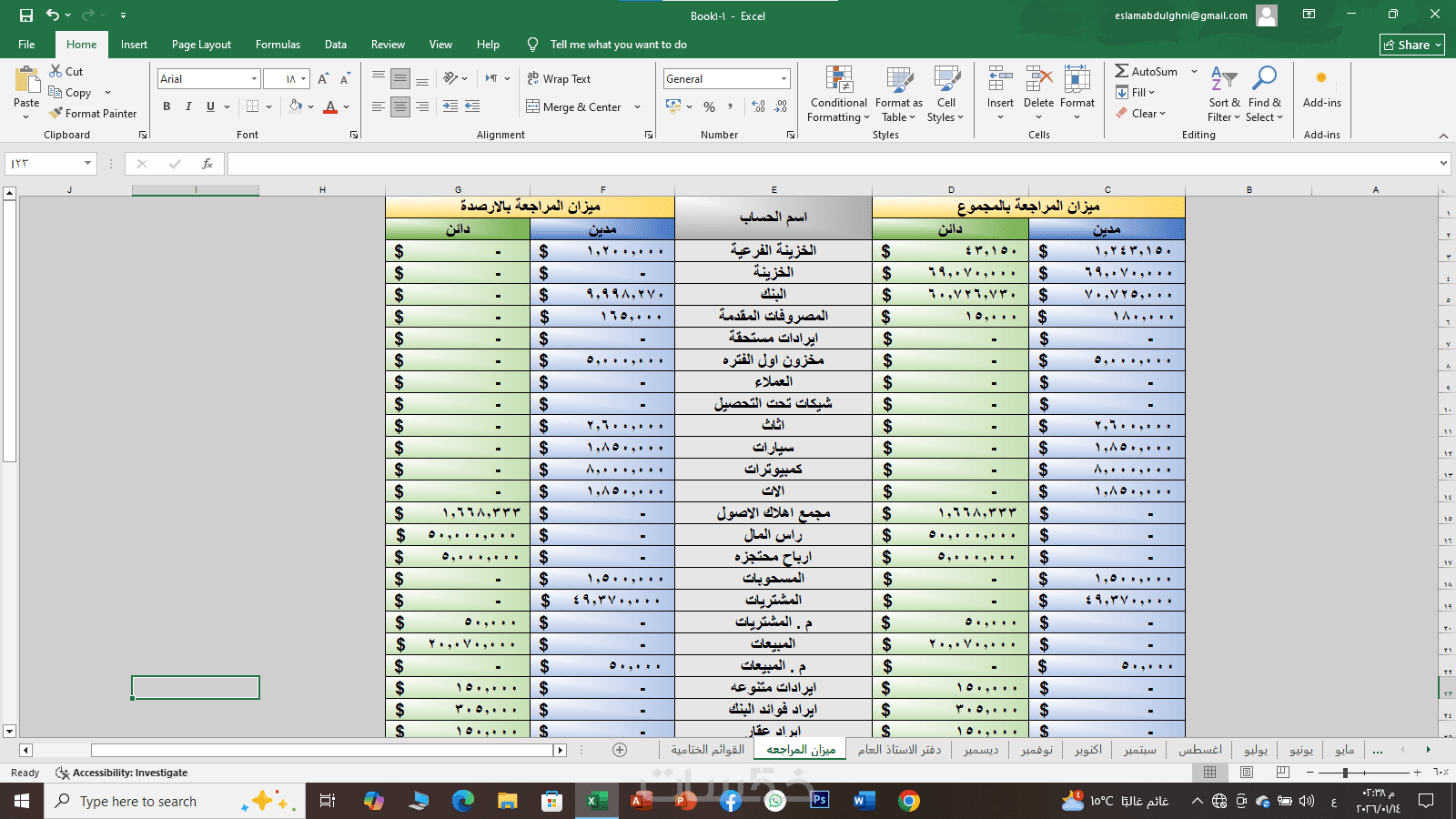Increase font size button
Viewport: 1456px width, 819px height.
(323, 79)
